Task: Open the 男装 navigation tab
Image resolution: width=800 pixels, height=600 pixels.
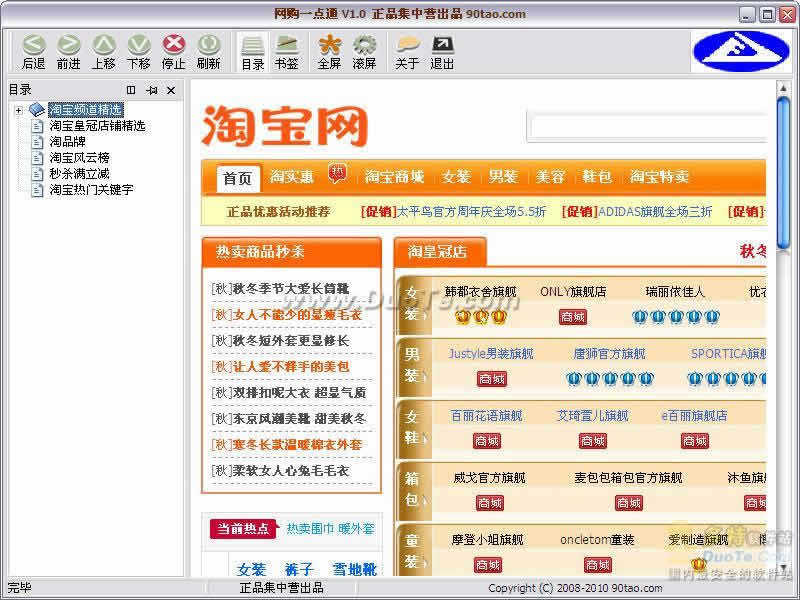Action: coord(503,177)
